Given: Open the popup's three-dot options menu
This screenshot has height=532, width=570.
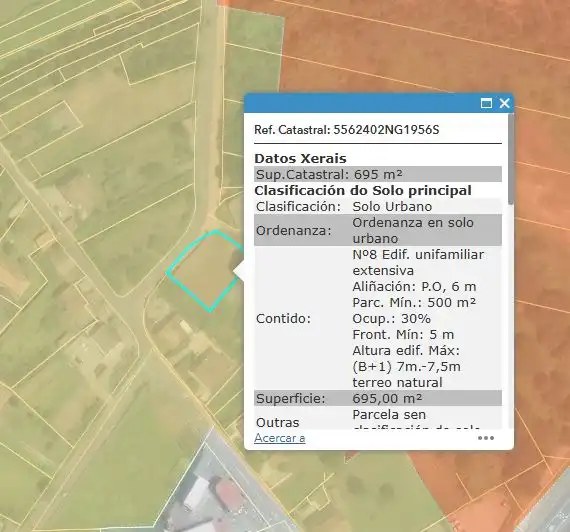Looking at the screenshot, I should tap(486, 438).
